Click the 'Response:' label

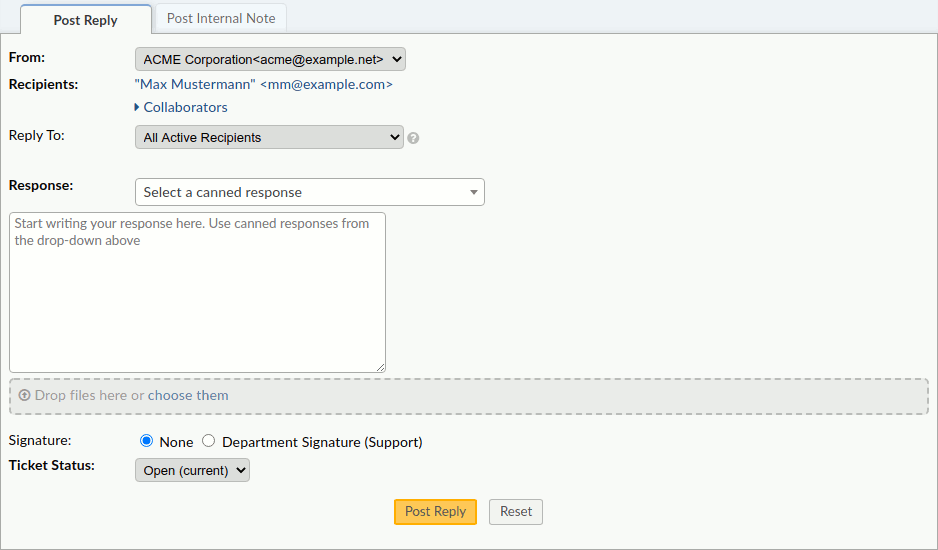point(41,186)
